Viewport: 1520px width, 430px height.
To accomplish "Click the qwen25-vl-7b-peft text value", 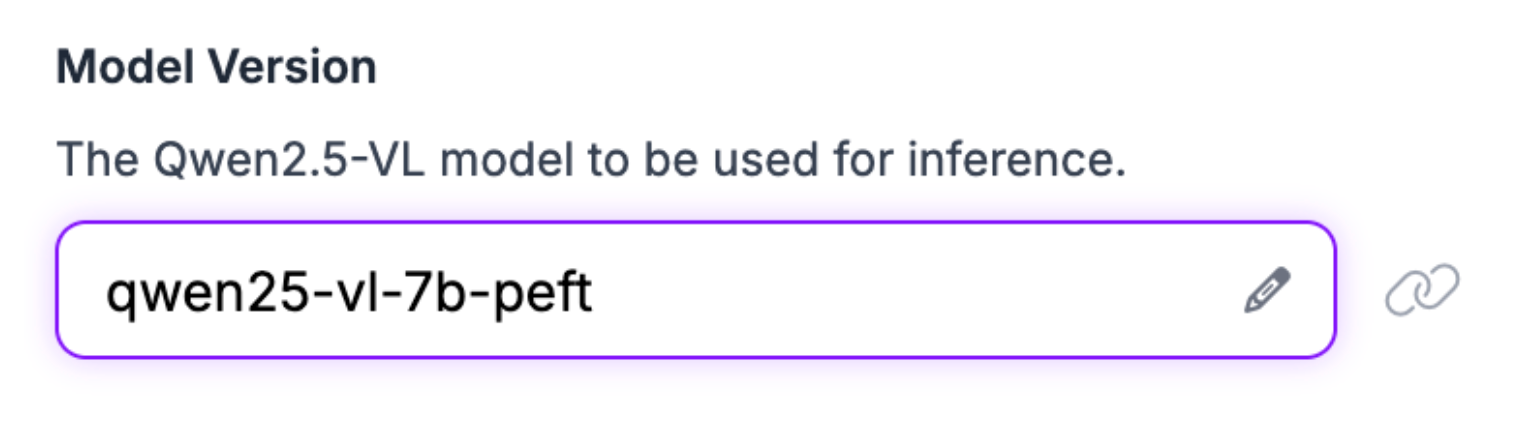I will (x=349, y=293).
